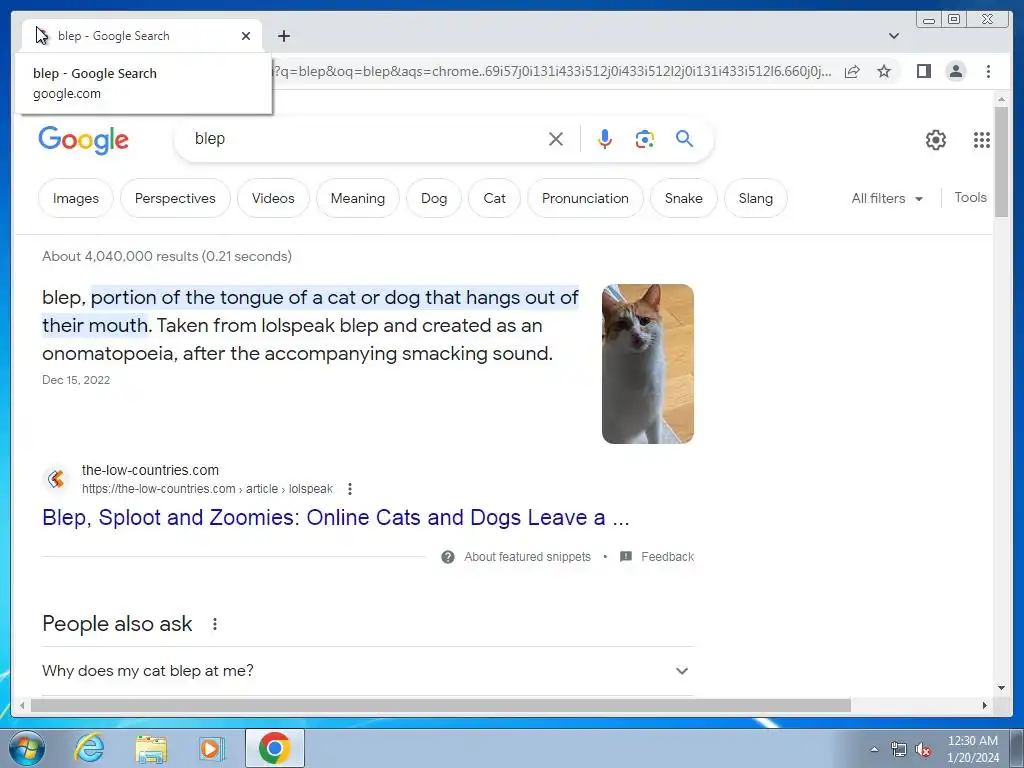Open Chrome side panel

pyautogui.click(x=923, y=71)
